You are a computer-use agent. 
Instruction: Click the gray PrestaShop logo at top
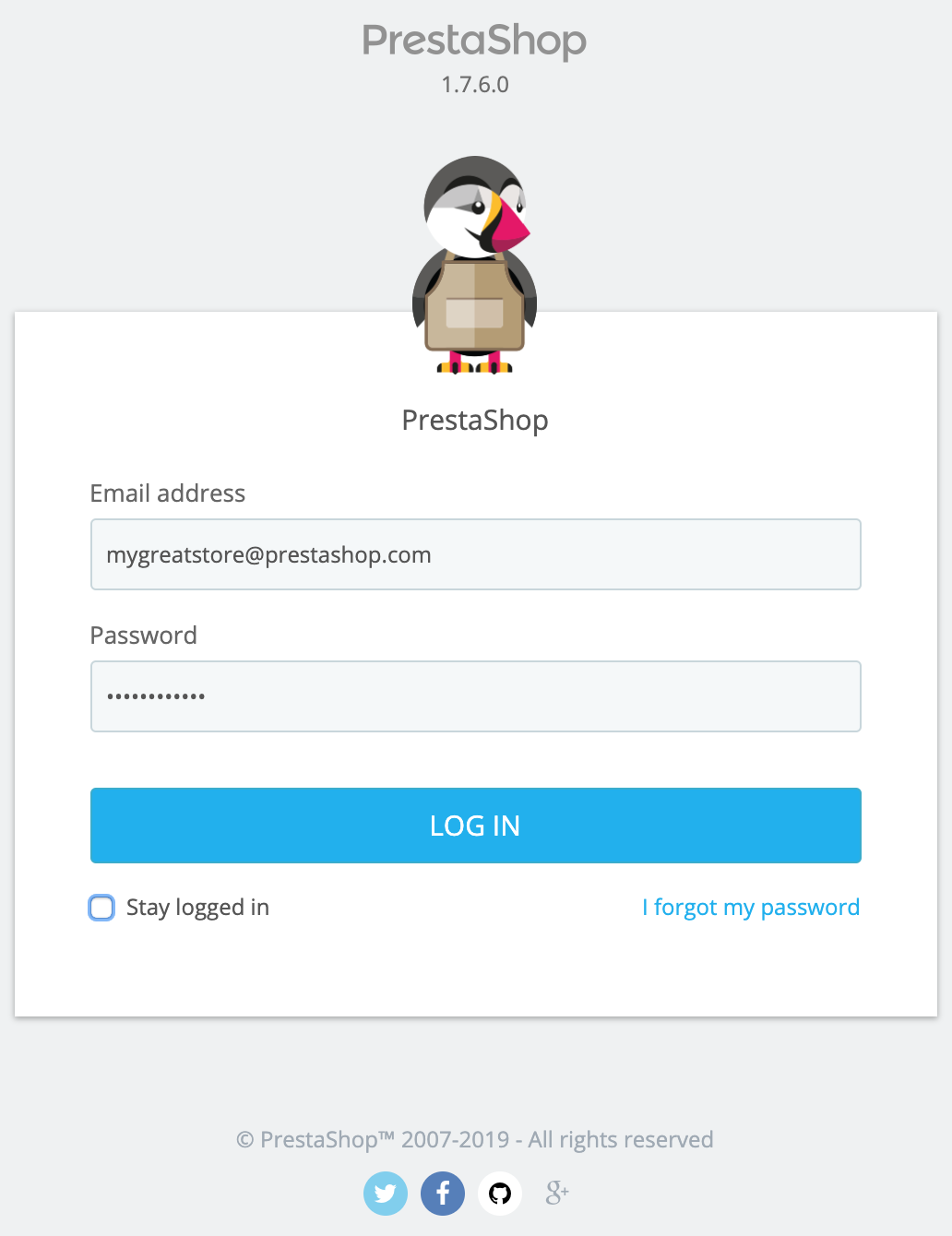point(474,42)
